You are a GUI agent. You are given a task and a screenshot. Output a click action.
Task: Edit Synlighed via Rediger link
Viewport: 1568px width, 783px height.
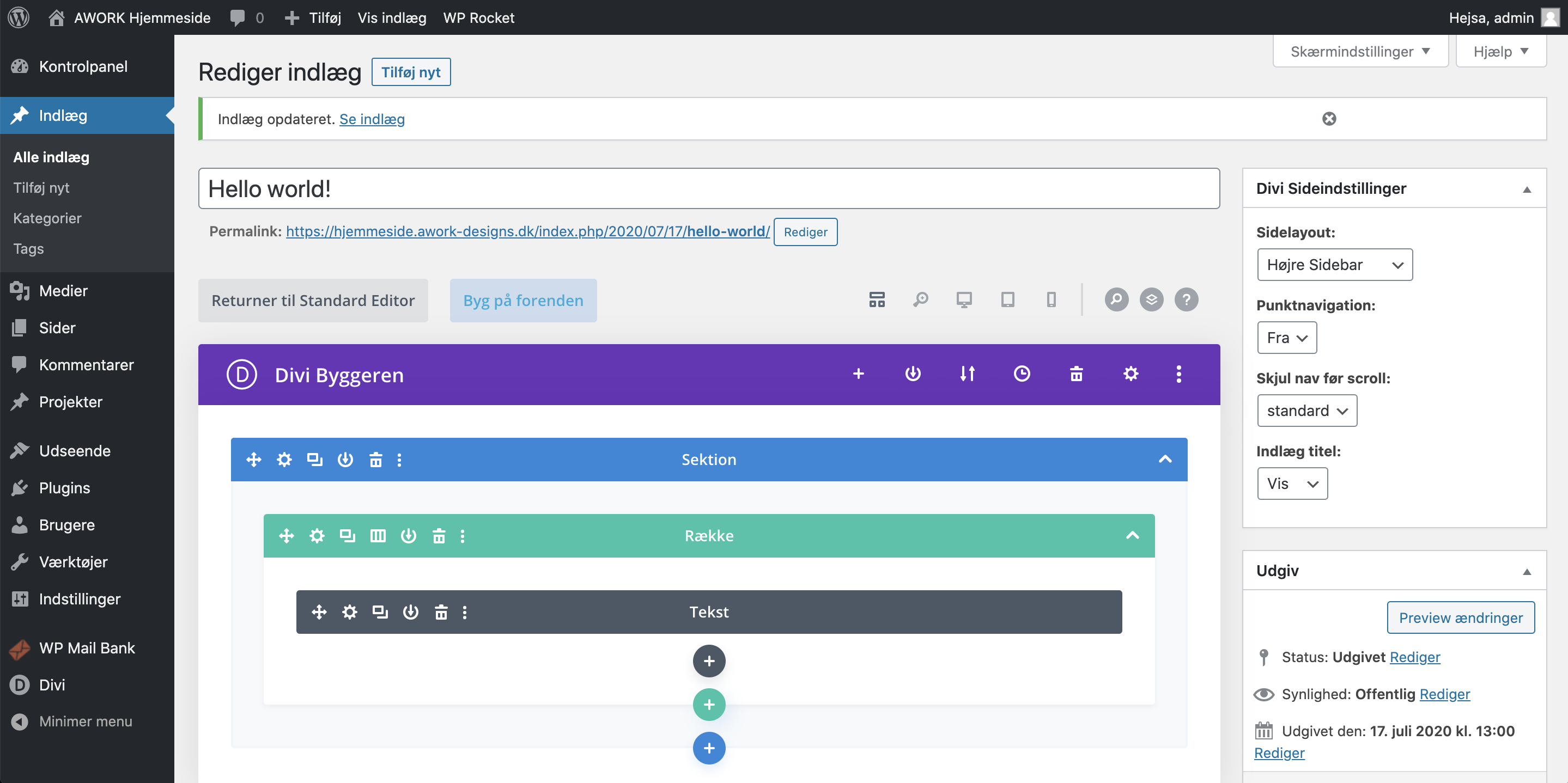pos(1444,694)
